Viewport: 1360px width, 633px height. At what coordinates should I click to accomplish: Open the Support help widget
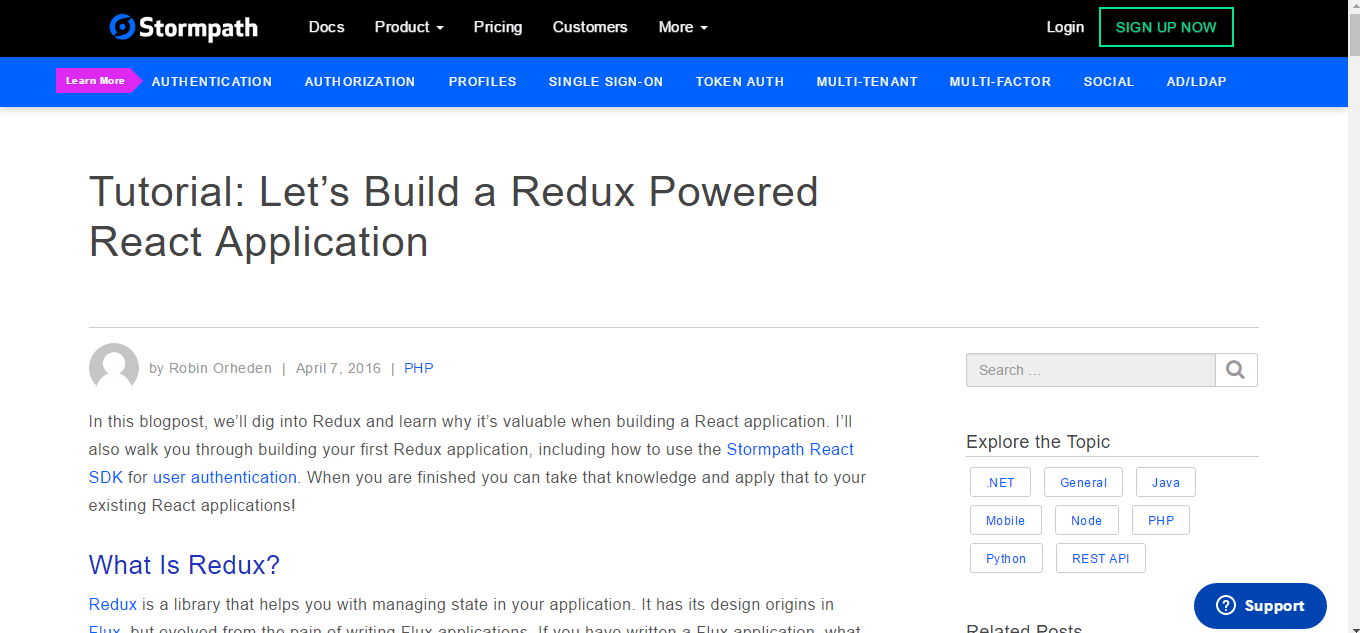click(x=1259, y=605)
